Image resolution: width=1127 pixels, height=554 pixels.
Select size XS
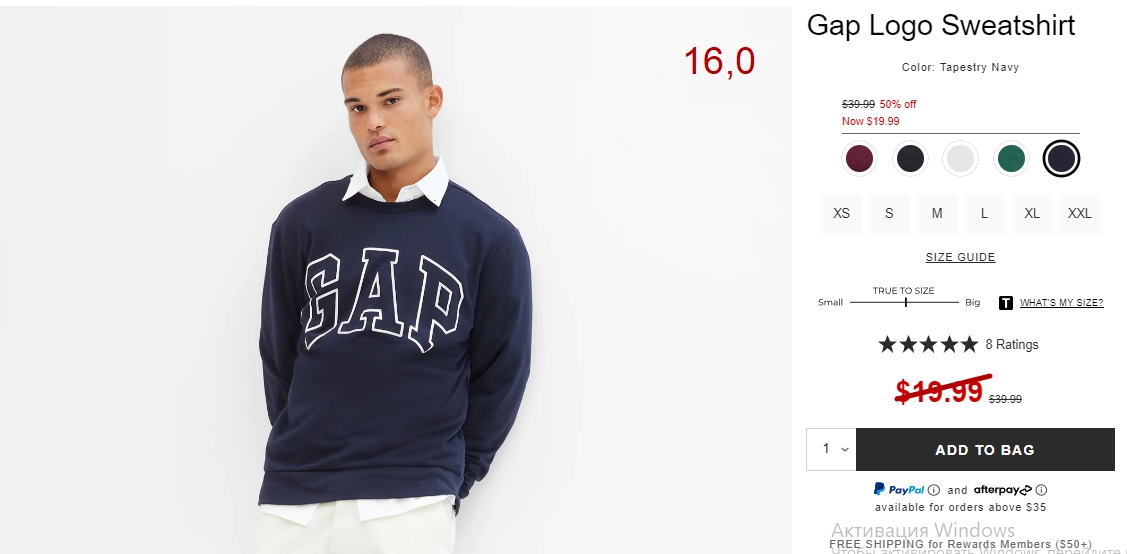tap(841, 213)
